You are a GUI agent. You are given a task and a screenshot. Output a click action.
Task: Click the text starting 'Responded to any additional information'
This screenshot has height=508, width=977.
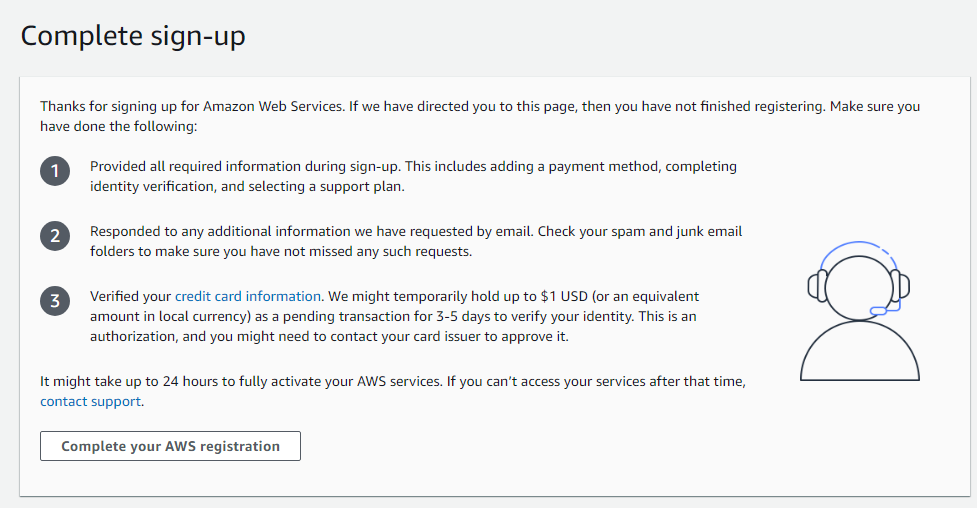416,241
